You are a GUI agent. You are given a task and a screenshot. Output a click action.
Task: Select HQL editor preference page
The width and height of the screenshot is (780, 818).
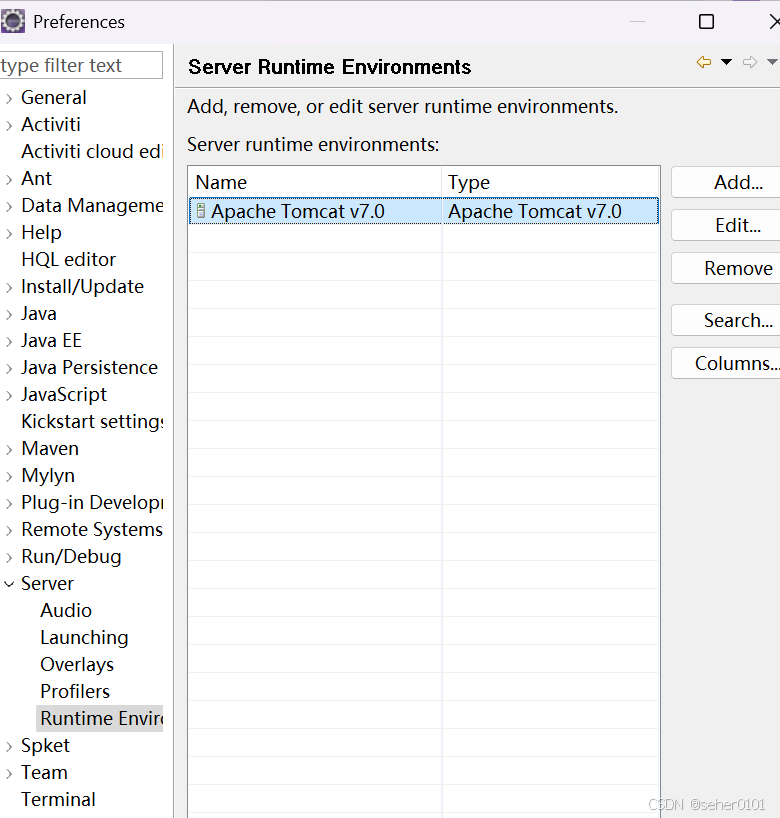point(68,259)
